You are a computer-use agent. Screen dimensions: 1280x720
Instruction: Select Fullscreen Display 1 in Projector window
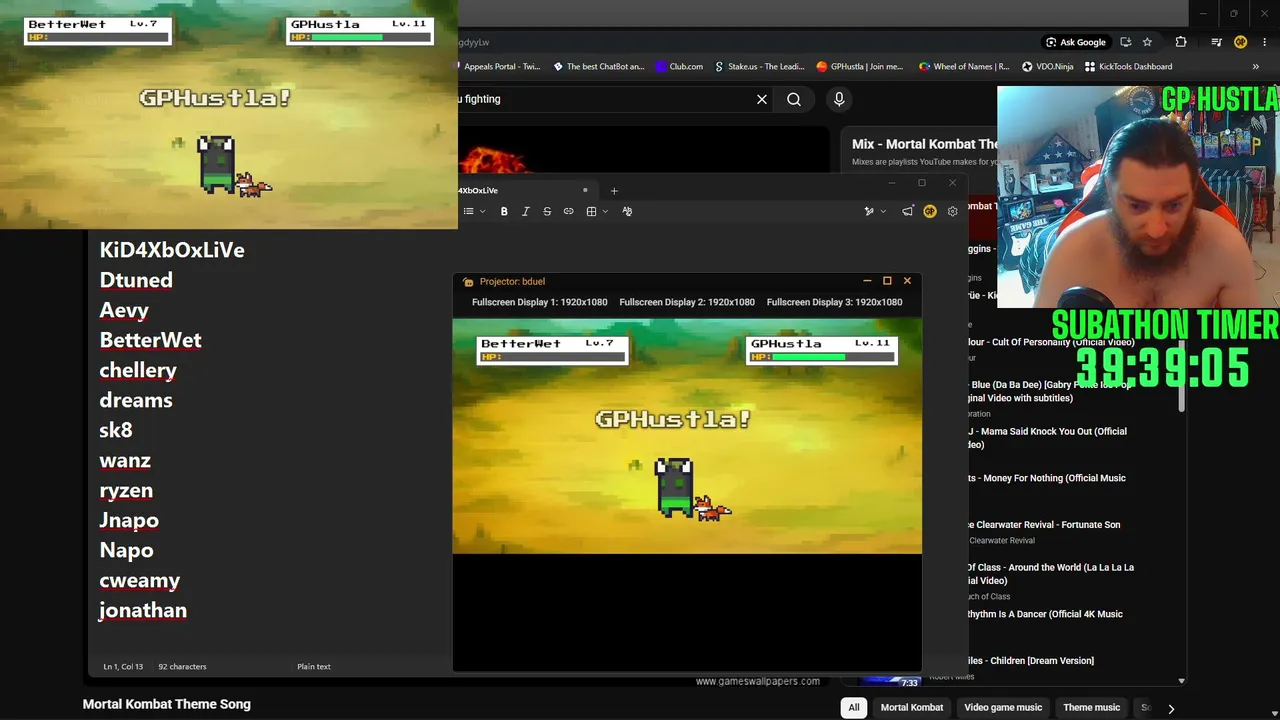click(539, 302)
